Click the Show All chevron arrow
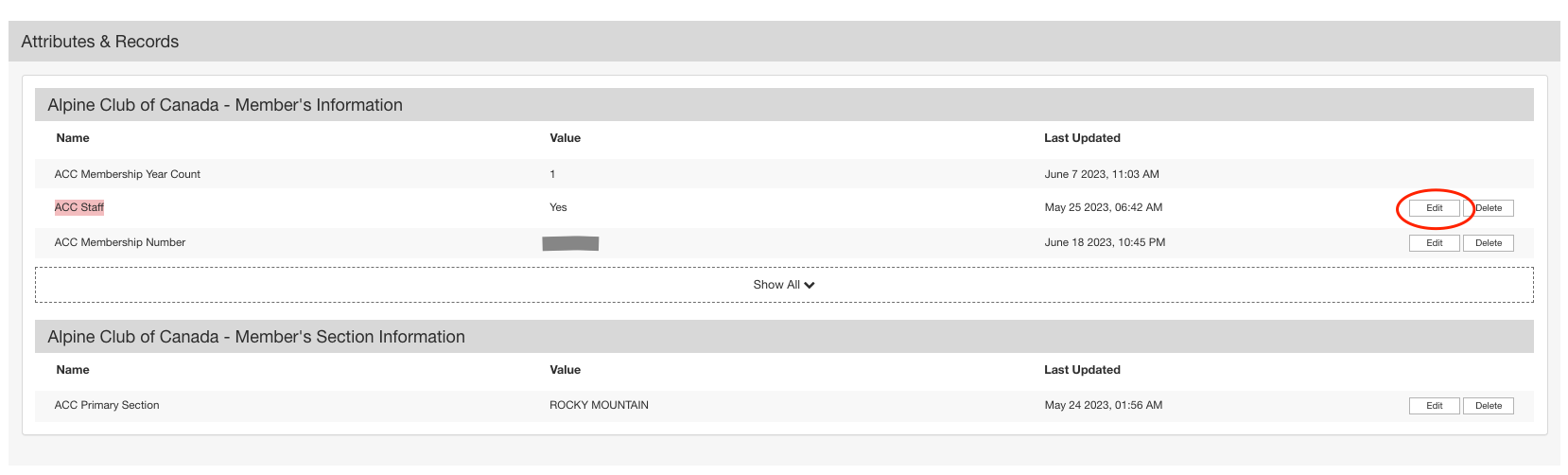This screenshot has width=1568, height=475. 810,285
